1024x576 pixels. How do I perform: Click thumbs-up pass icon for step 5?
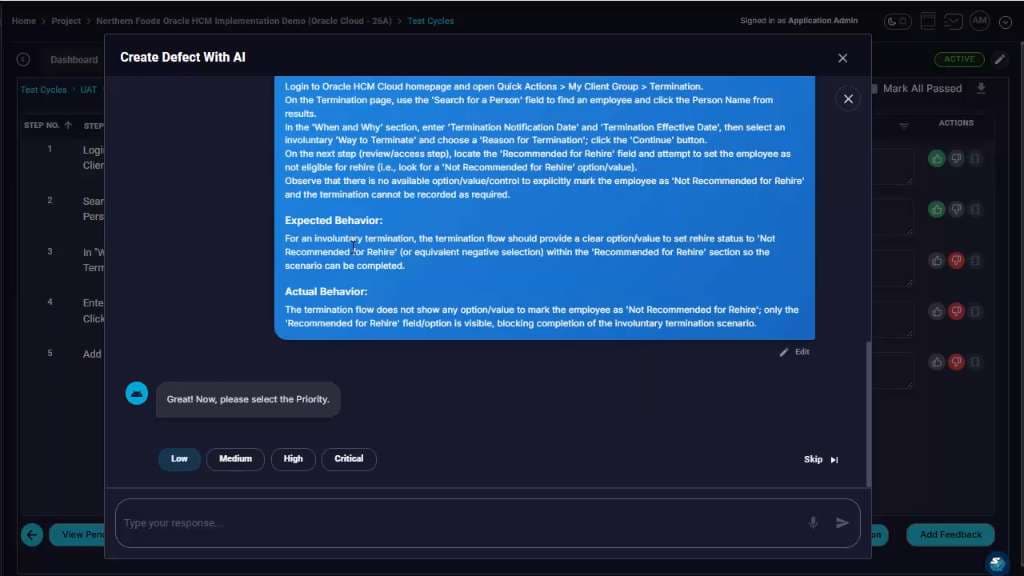tap(936, 362)
